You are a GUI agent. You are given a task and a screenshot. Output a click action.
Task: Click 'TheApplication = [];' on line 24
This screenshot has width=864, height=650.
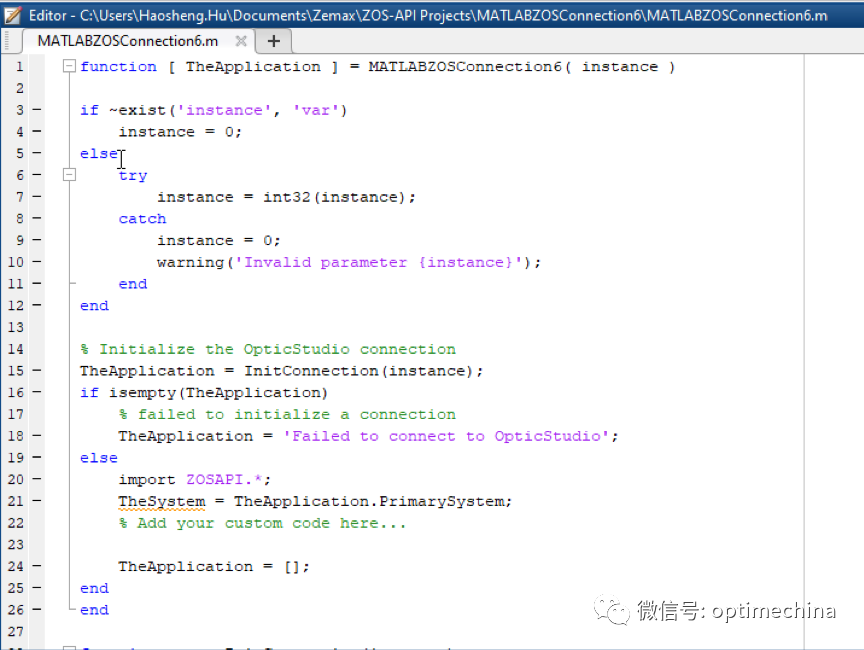pyautogui.click(x=214, y=567)
